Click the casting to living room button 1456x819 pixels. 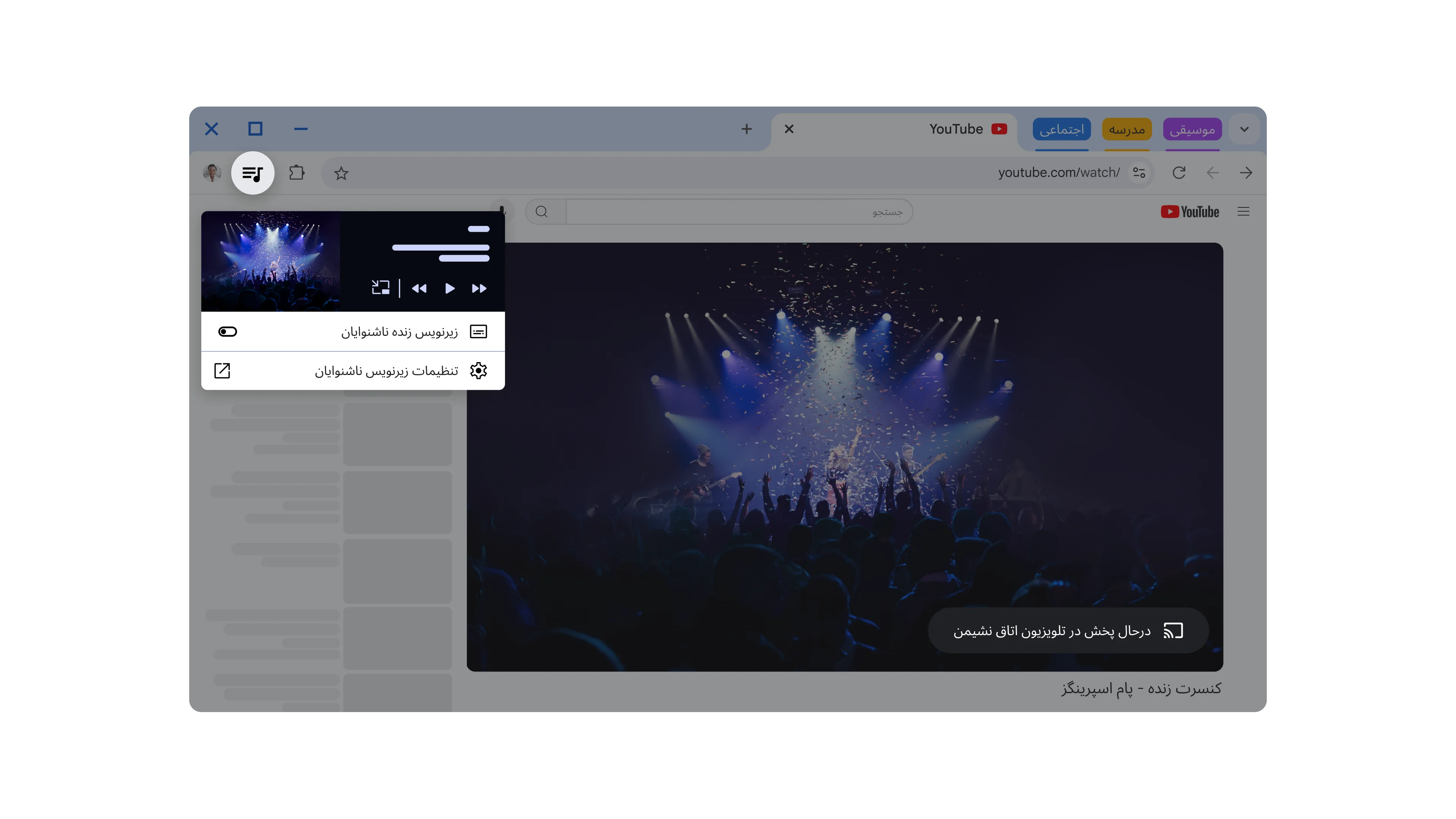coord(1068,630)
